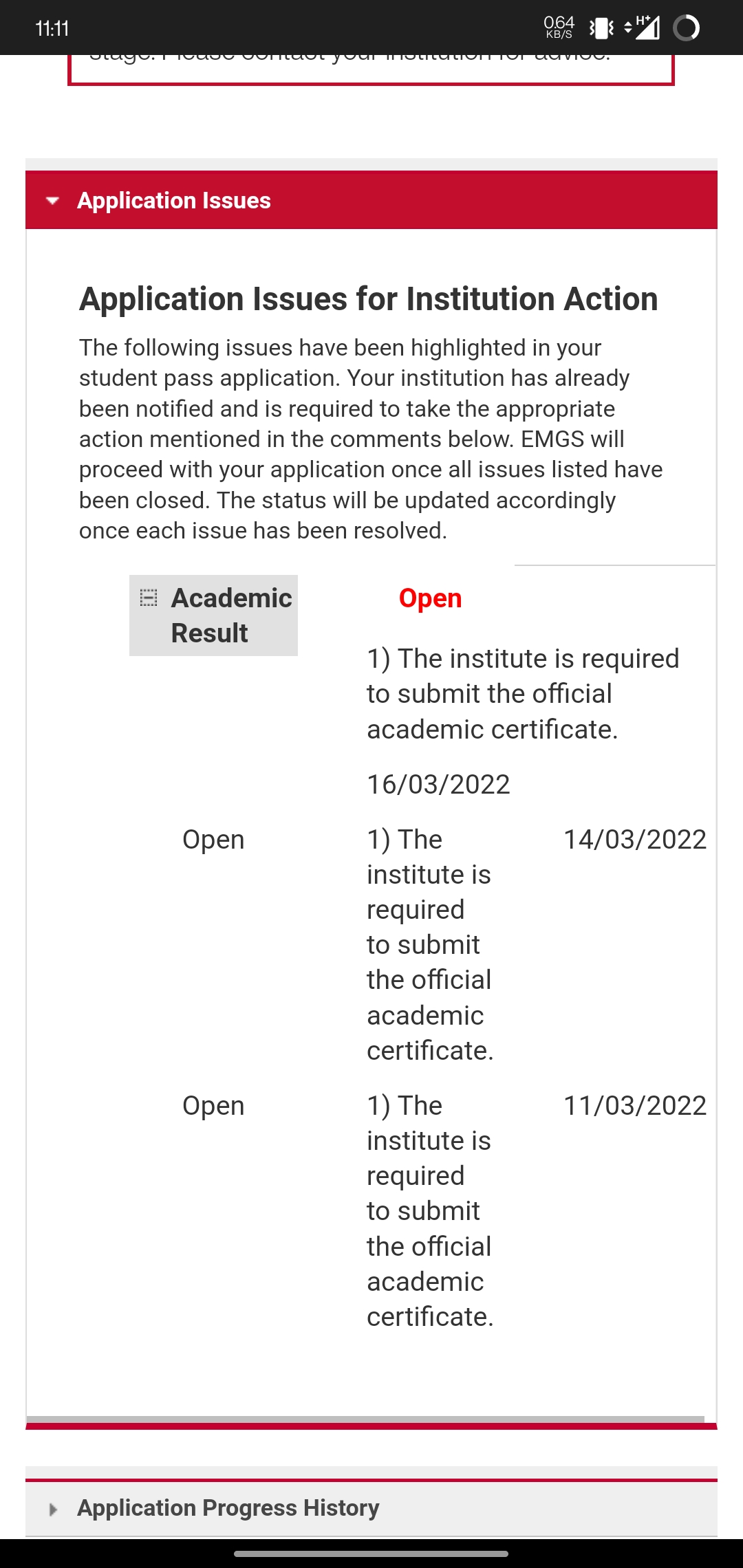
Task: Collapse the Application Issues section arrow
Action: pos(52,201)
